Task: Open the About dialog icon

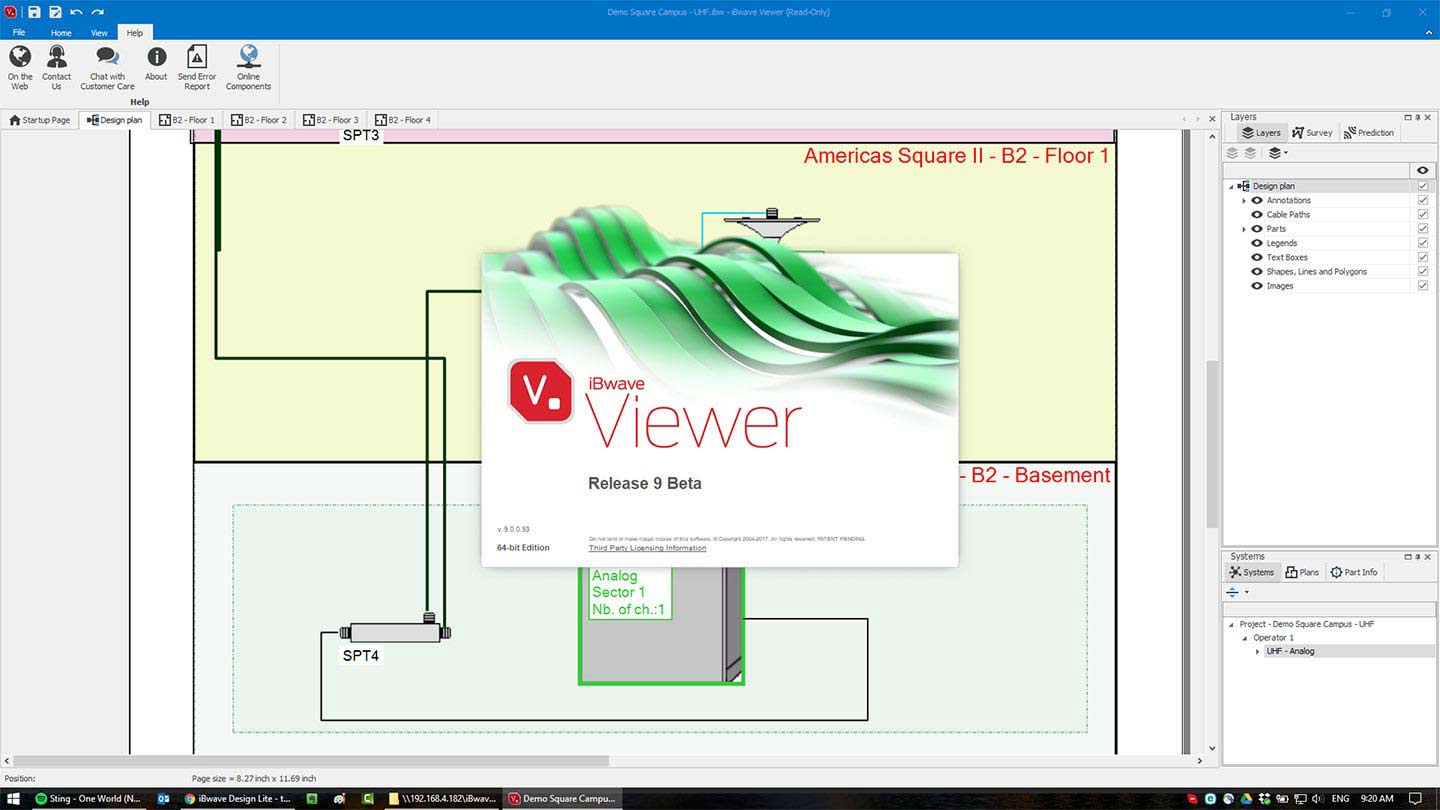Action: coord(156,57)
